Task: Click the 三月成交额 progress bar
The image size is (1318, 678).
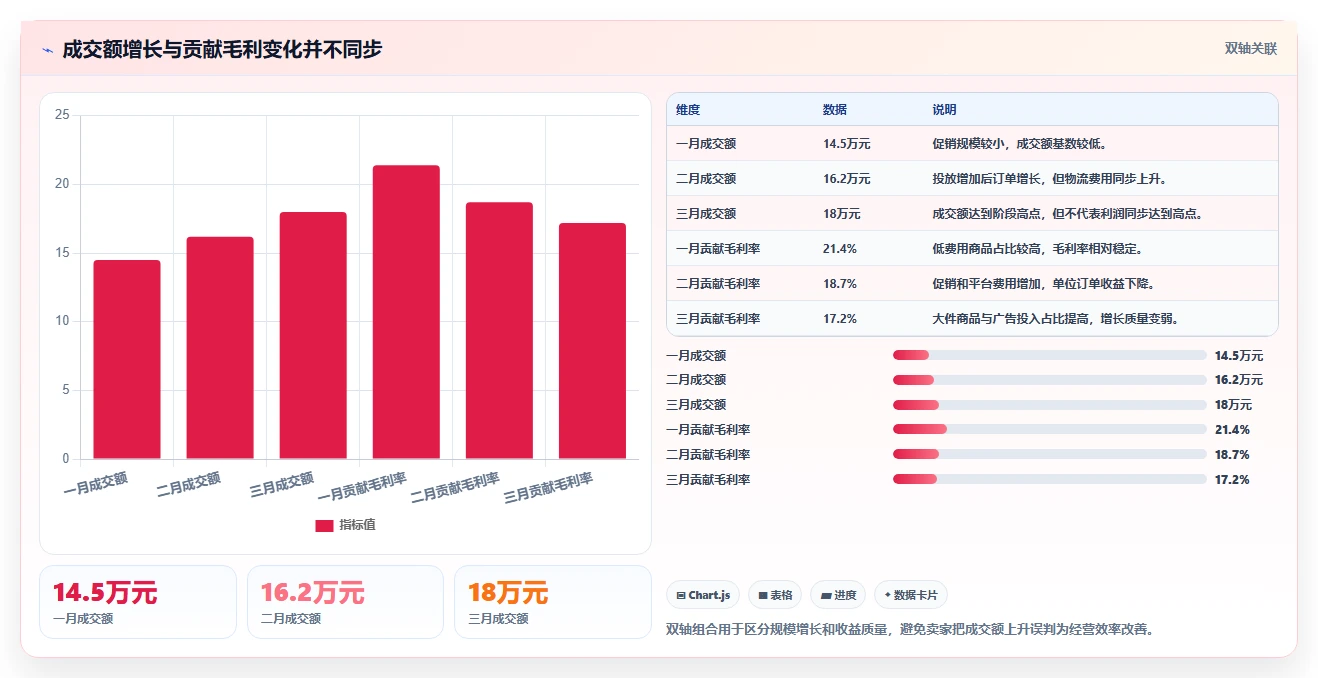Action: [x=1050, y=405]
